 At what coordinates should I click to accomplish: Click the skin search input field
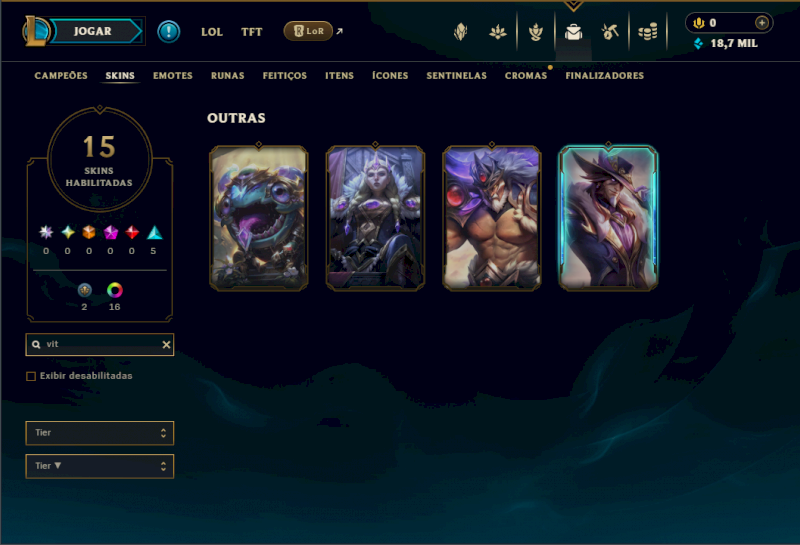pyautogui.click(x=99, y=344)
